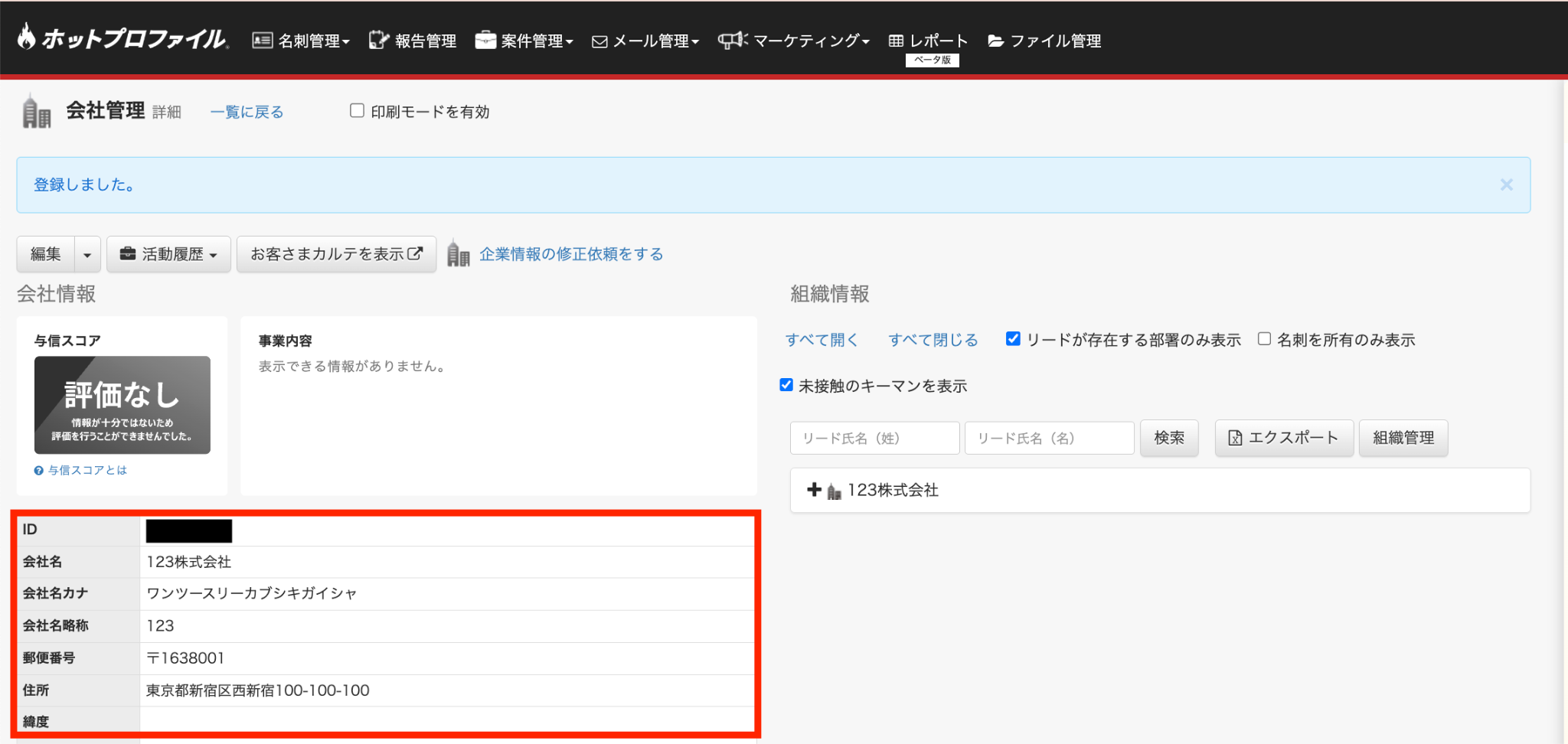The height and width of the screenshot is (744, 1568).
Task: Click the briefcase icon beside 案件管理
Action: (x=485, y=40)
